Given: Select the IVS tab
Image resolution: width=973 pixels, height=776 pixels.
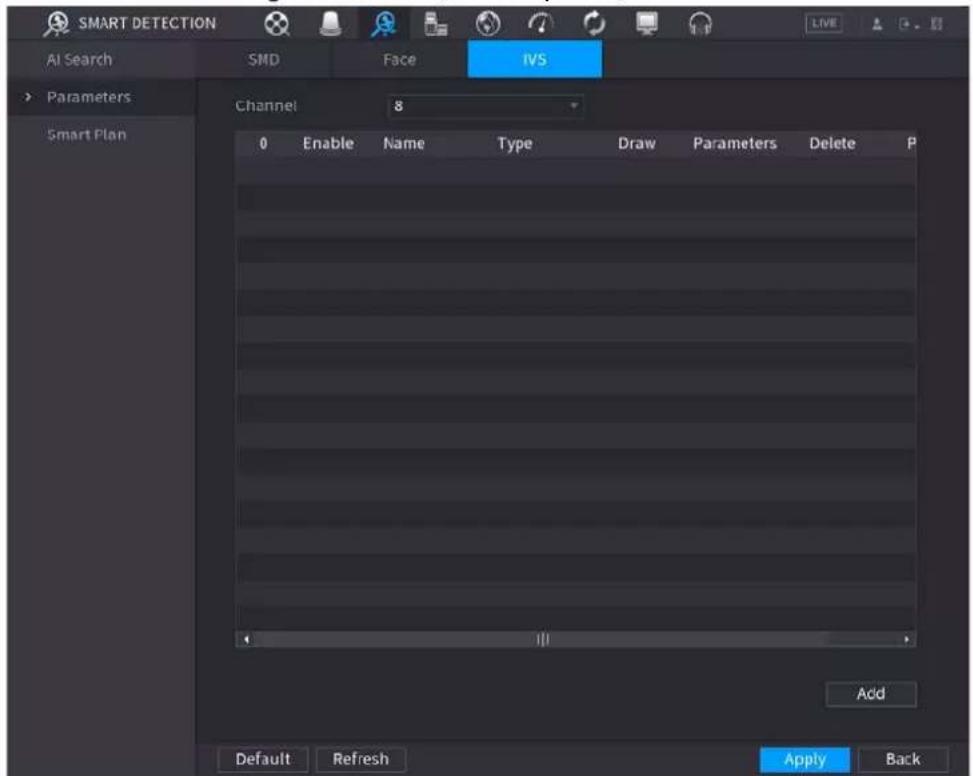Looking at the screenshot, I should tap(534, 60).
